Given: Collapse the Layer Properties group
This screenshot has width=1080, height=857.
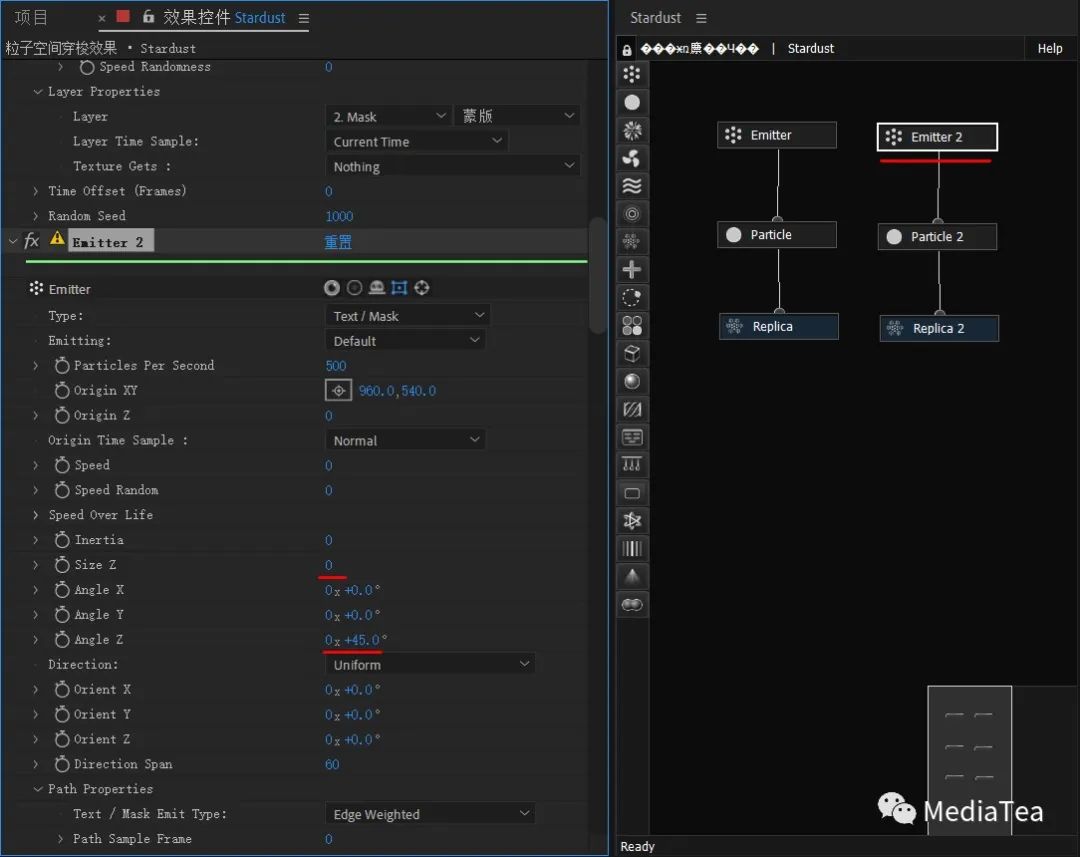Looking at the screenshot, I should point(38,92).
